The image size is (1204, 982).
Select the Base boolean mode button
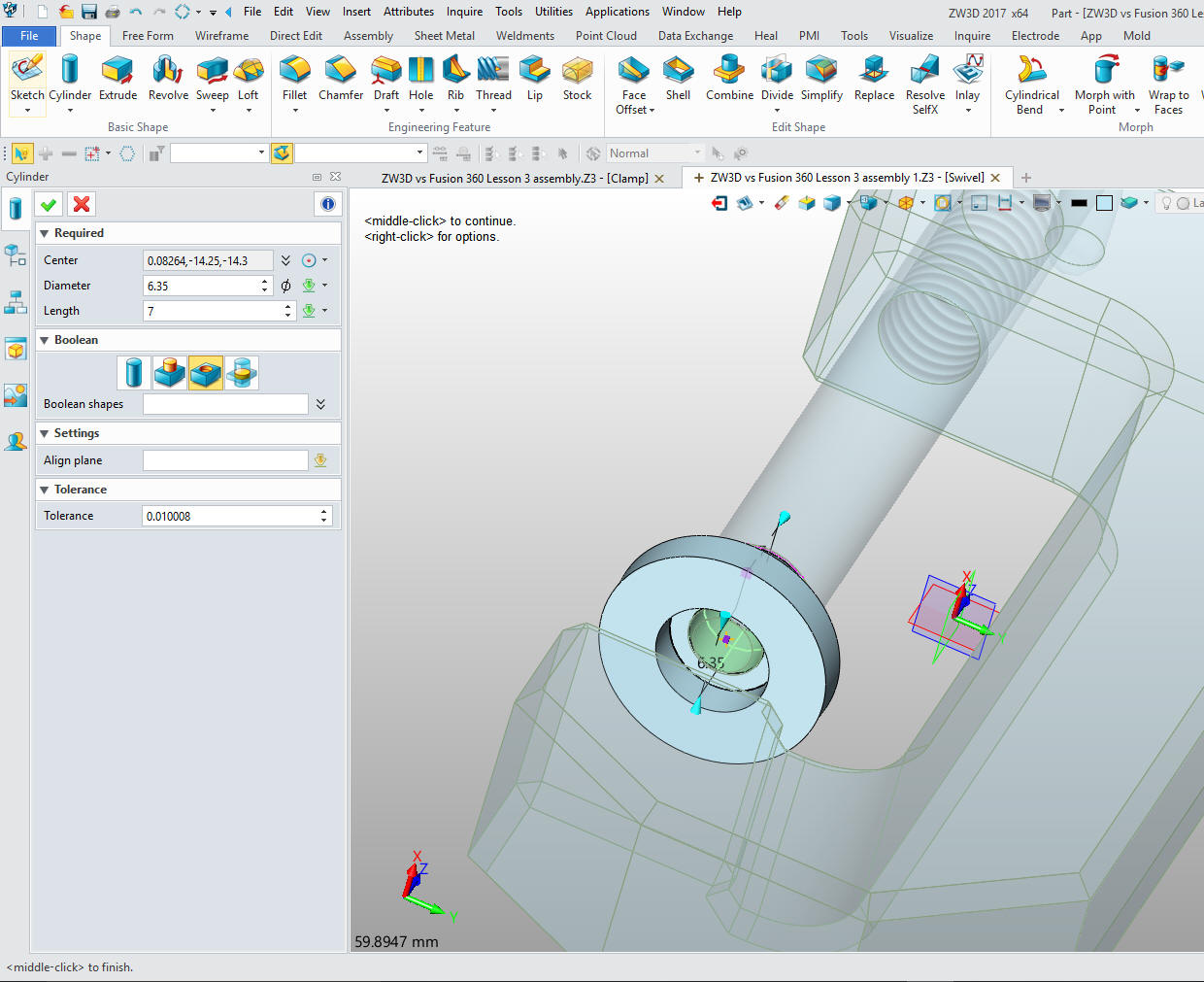[x=134, y=373]
